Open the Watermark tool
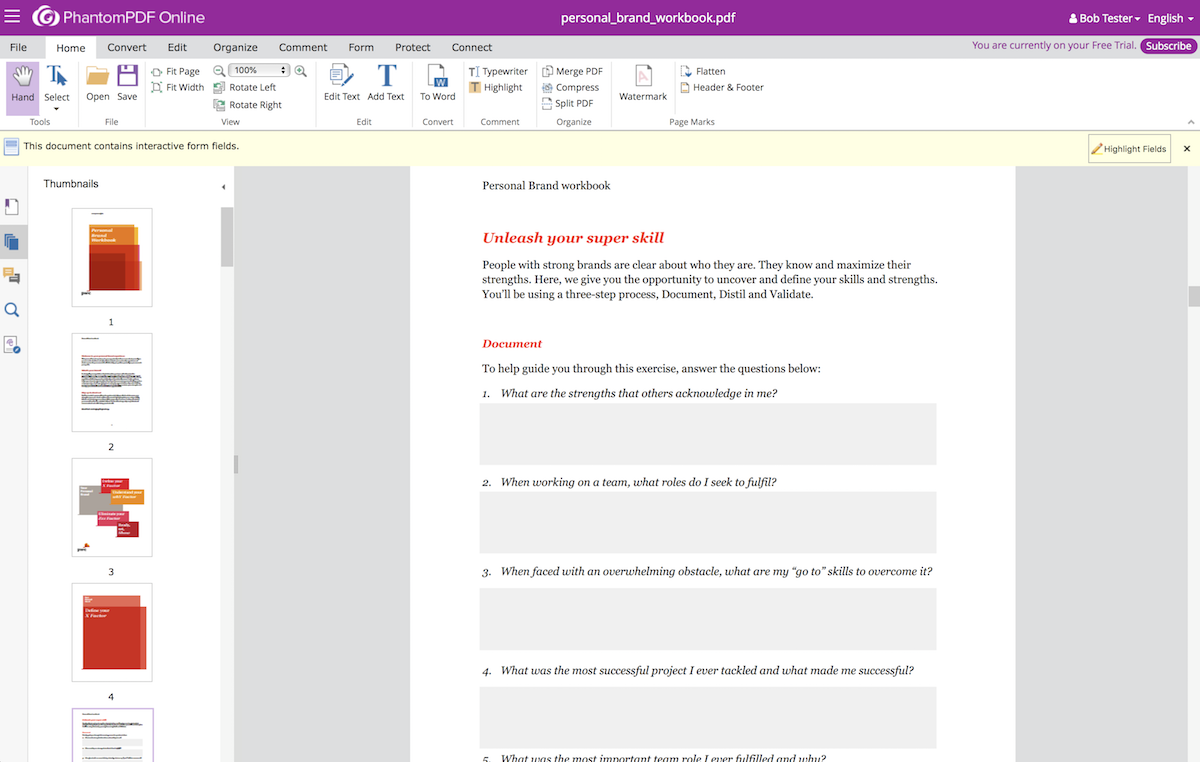Screen dimensions: 1200x762 click(642, 85)
